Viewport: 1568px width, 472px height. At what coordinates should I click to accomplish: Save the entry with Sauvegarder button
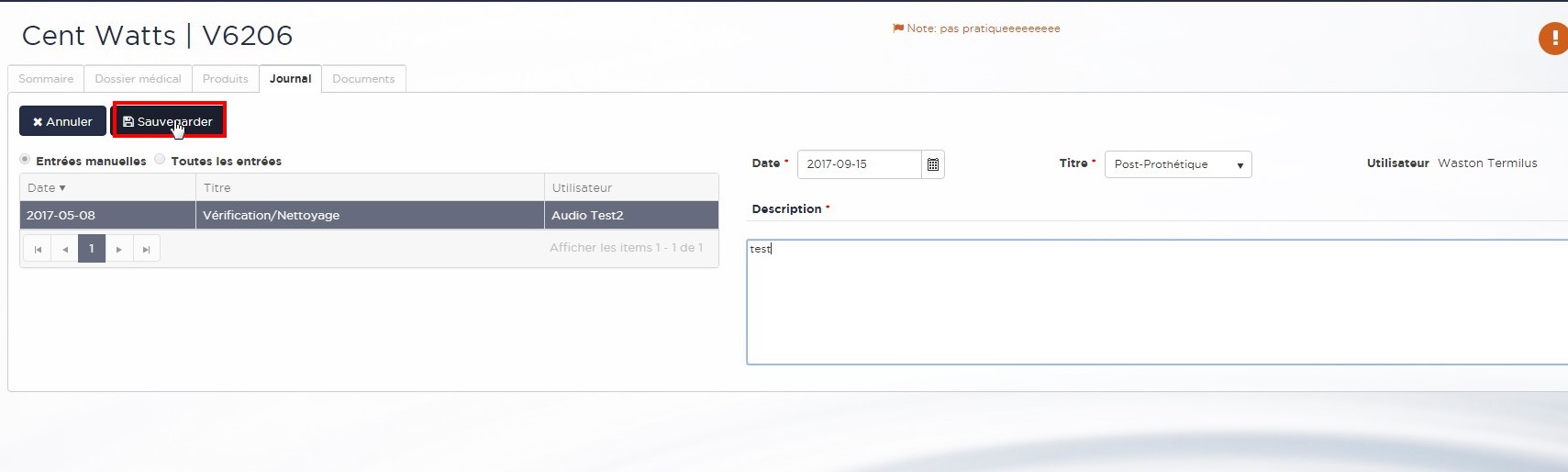[x=168, y=121]
